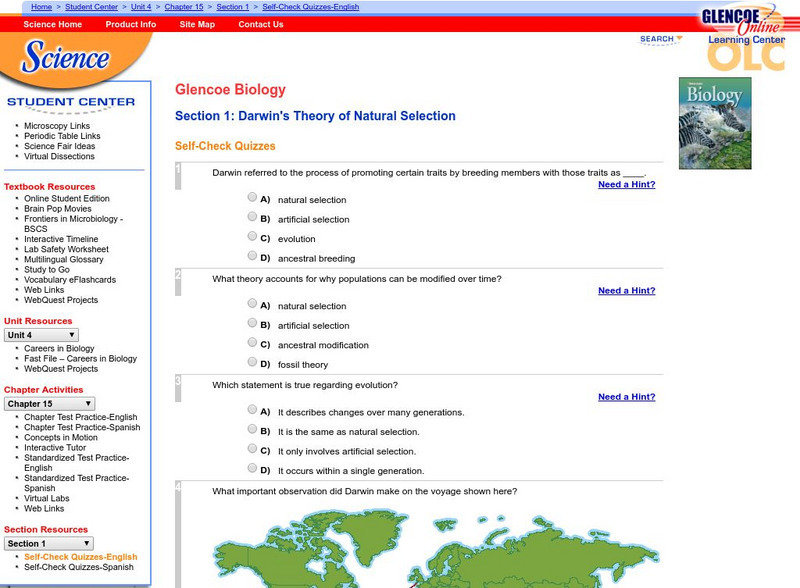
Task: Open the Section 1 dropdown
Action: click(48, 544)
